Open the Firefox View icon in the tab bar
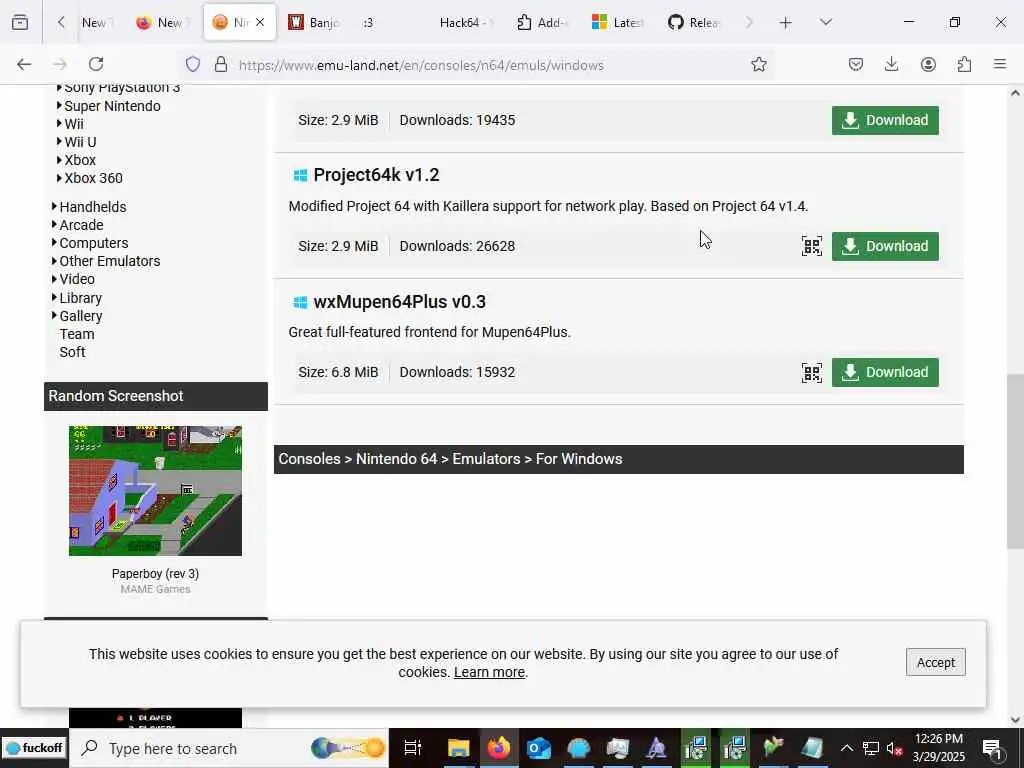 pyautogui.click(x=20, y=23)
